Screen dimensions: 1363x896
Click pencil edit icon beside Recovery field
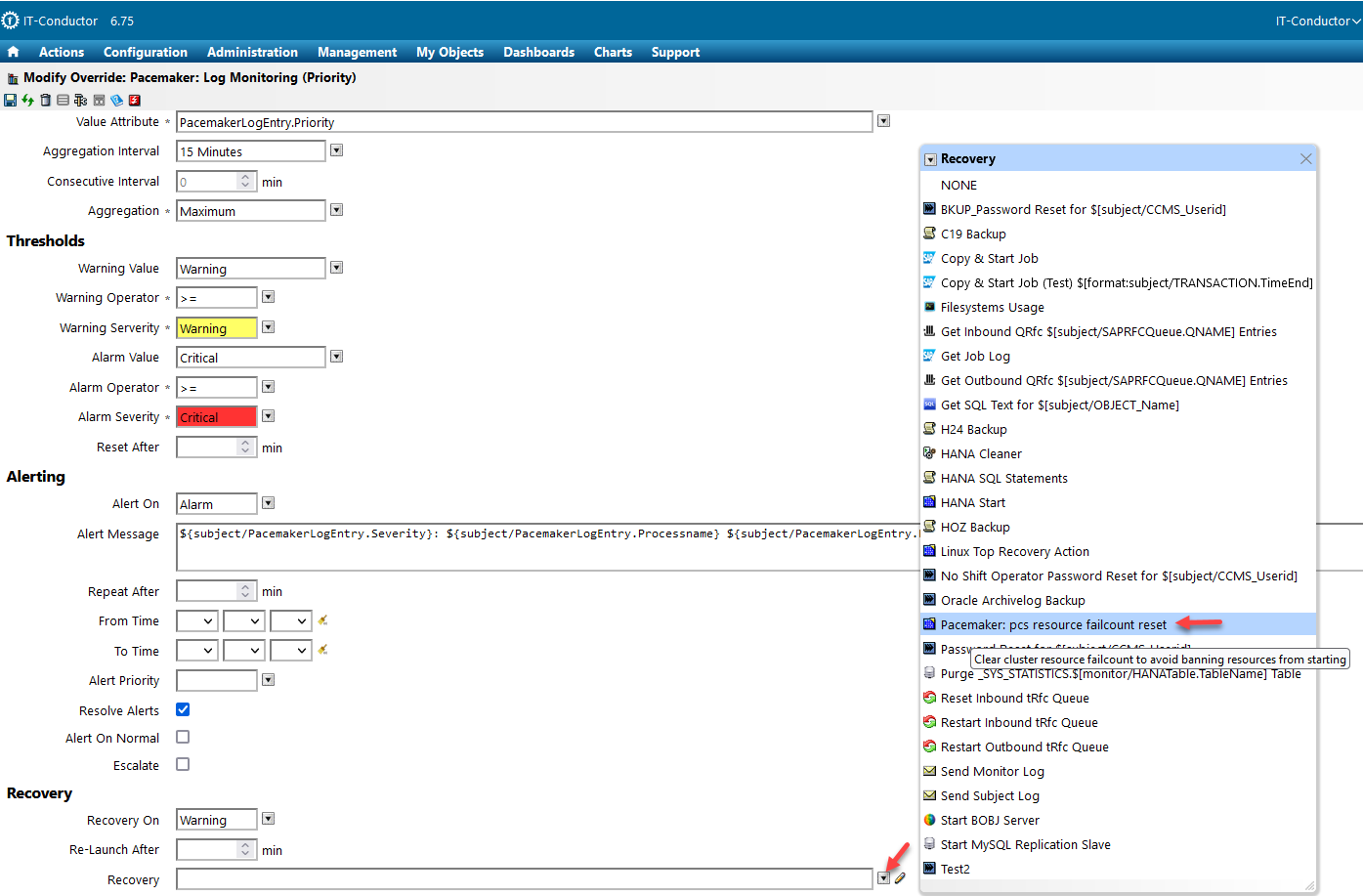pos(900,878)
